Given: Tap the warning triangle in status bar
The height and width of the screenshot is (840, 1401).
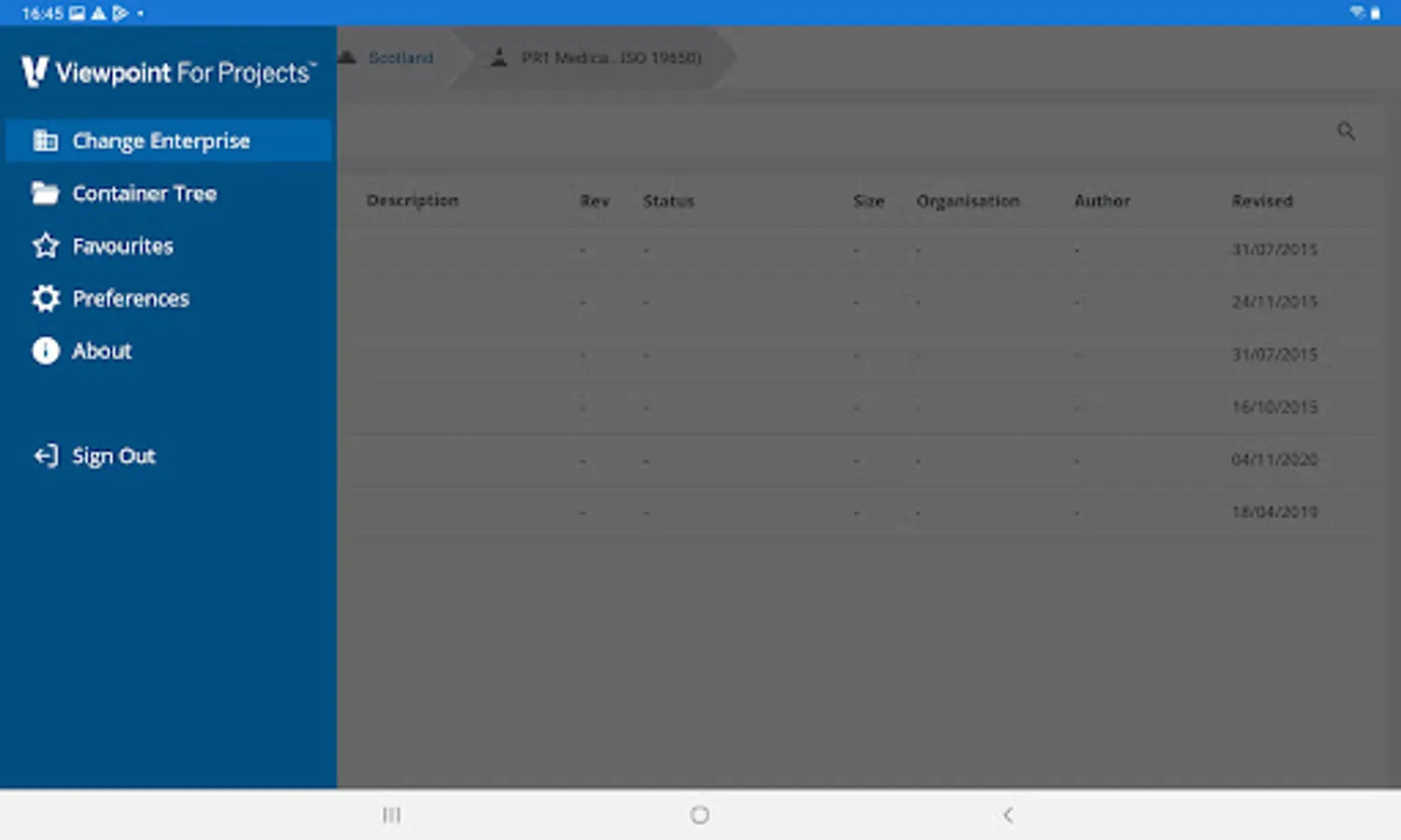Looking at the screenshot, I should coord(98,13).
